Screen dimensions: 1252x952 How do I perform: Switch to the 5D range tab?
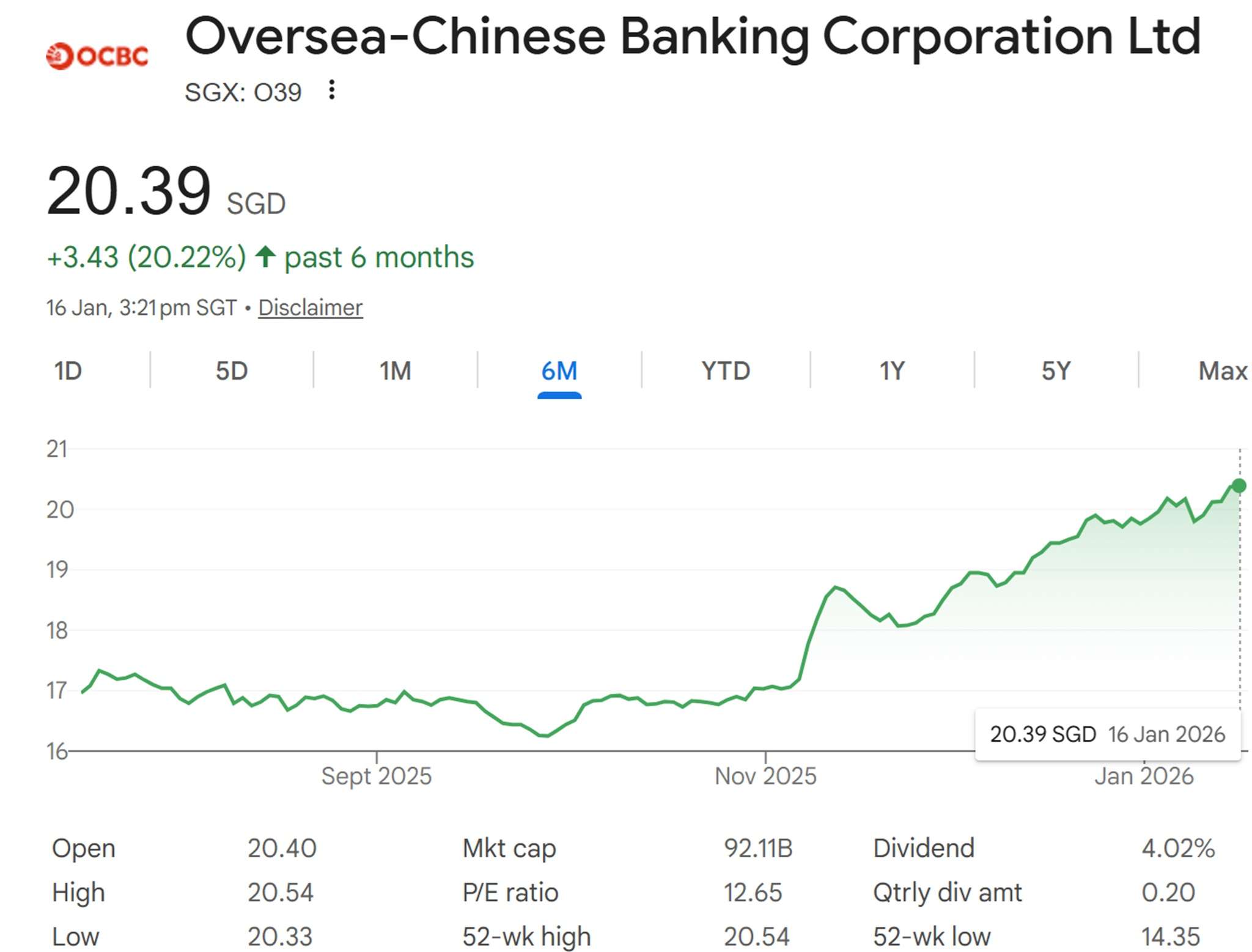231,371
